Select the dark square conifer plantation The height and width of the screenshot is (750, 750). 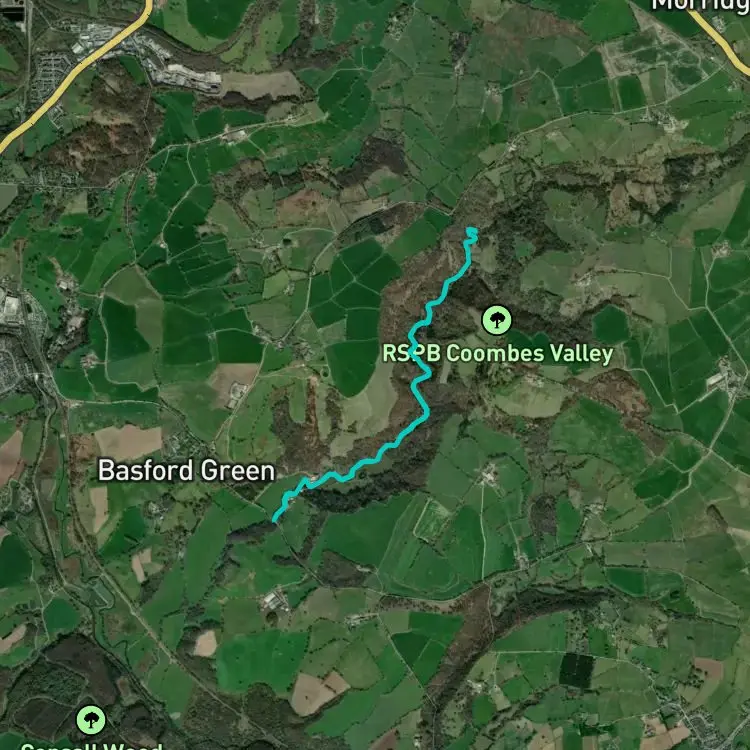577,670
